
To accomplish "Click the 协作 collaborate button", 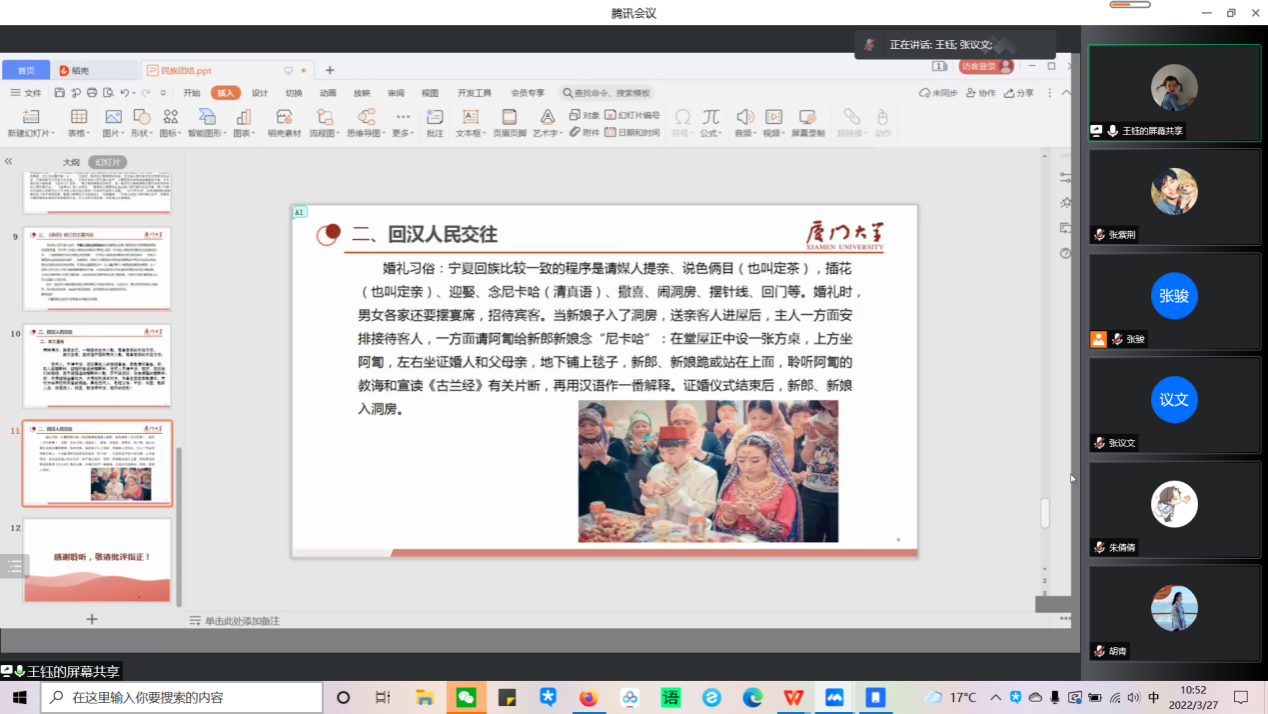I will (981, 93).
